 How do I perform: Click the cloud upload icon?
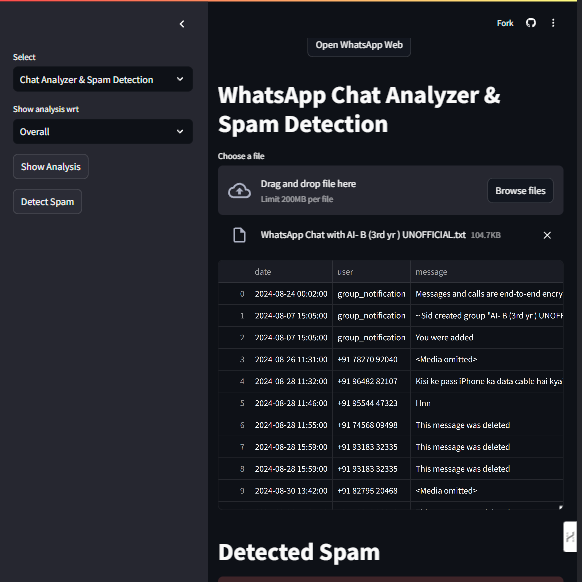[239, 190]
